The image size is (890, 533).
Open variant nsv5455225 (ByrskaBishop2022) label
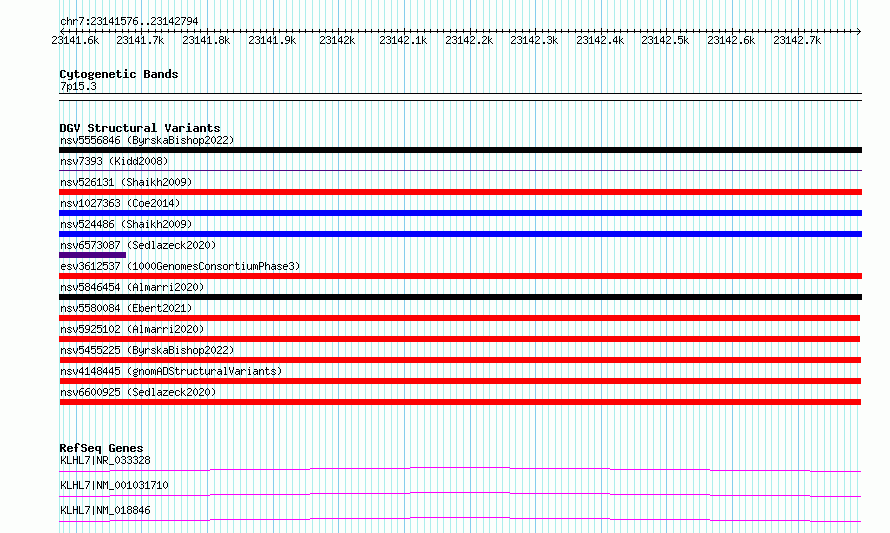(x=147, y=351)
